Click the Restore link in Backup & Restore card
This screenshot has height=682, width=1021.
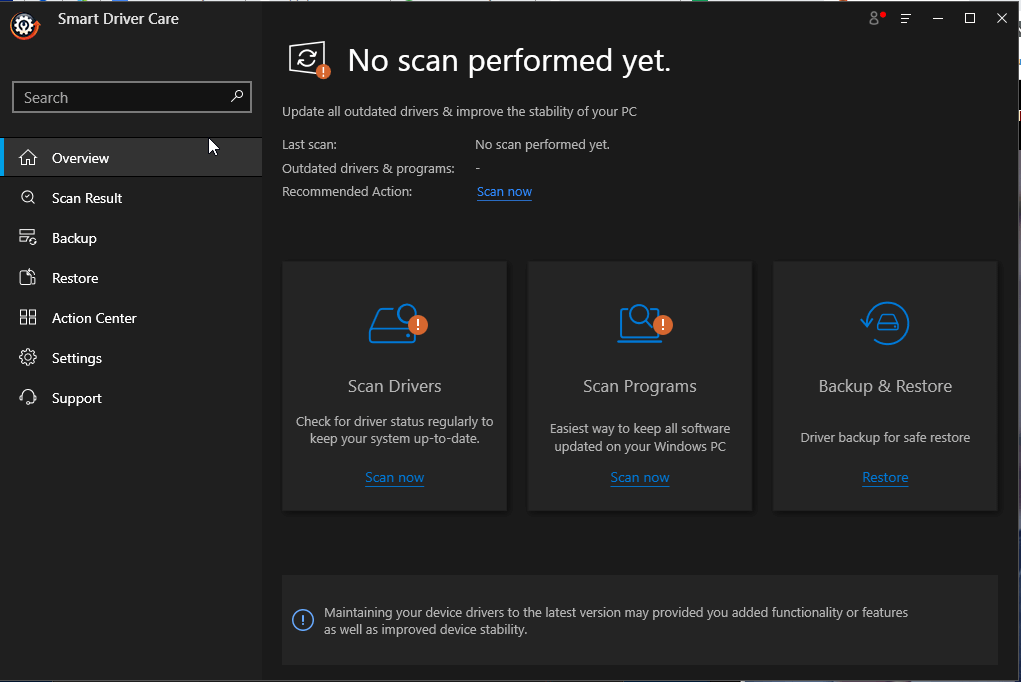pyautogui.click(x=884, y=477)
